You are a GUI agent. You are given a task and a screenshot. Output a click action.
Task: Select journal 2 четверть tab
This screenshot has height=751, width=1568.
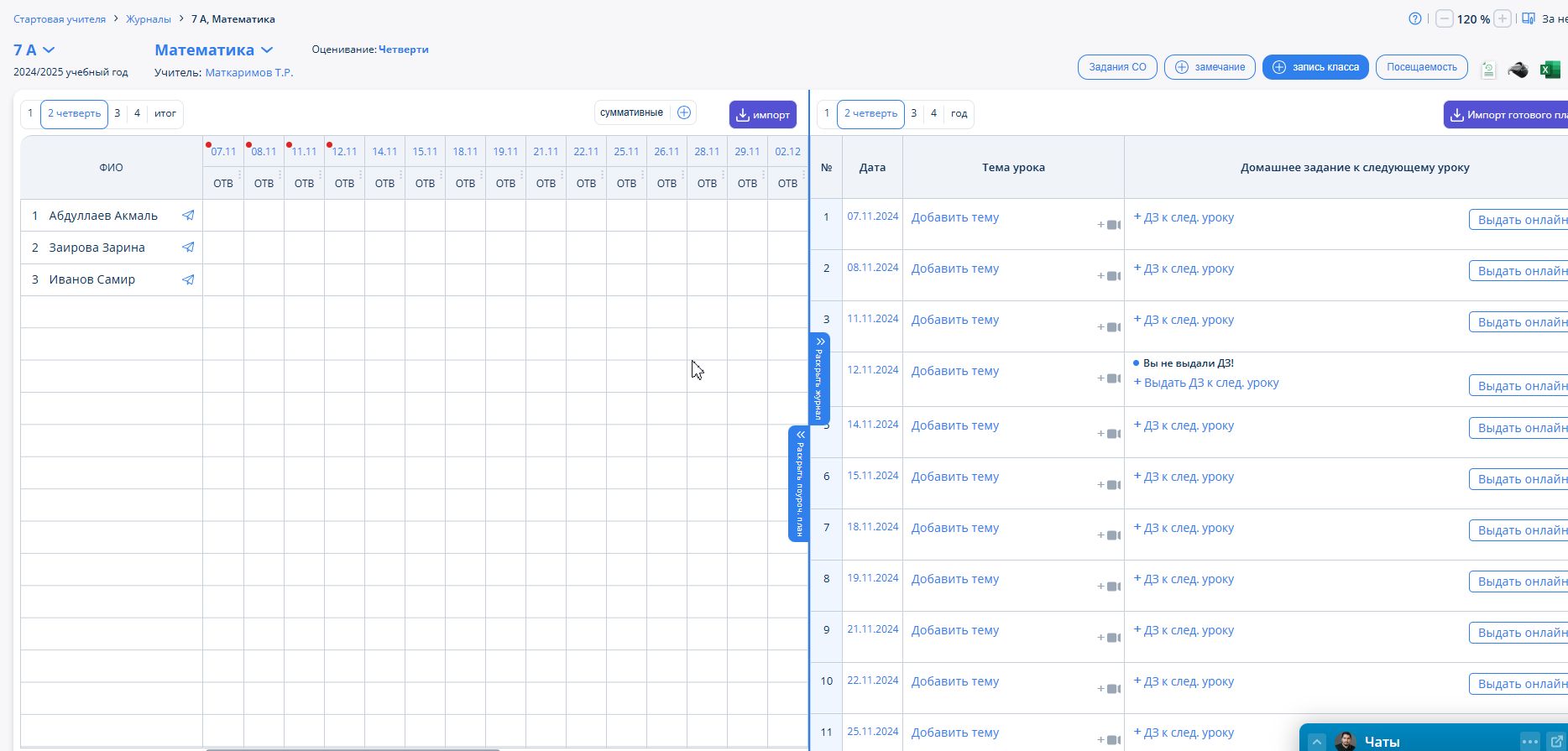tap(74, 113)
